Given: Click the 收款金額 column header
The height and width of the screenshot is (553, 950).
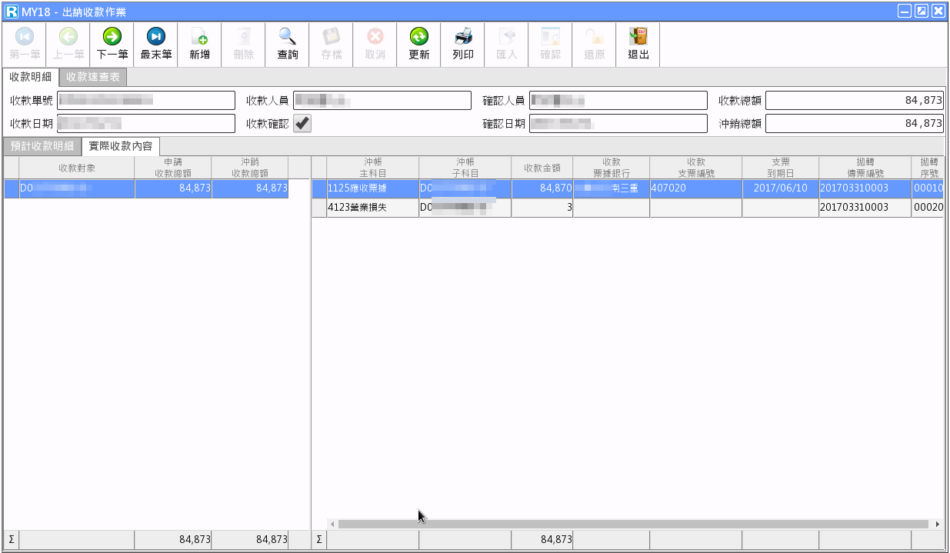Looking at the screenshot, I should [x=542, y=168].
